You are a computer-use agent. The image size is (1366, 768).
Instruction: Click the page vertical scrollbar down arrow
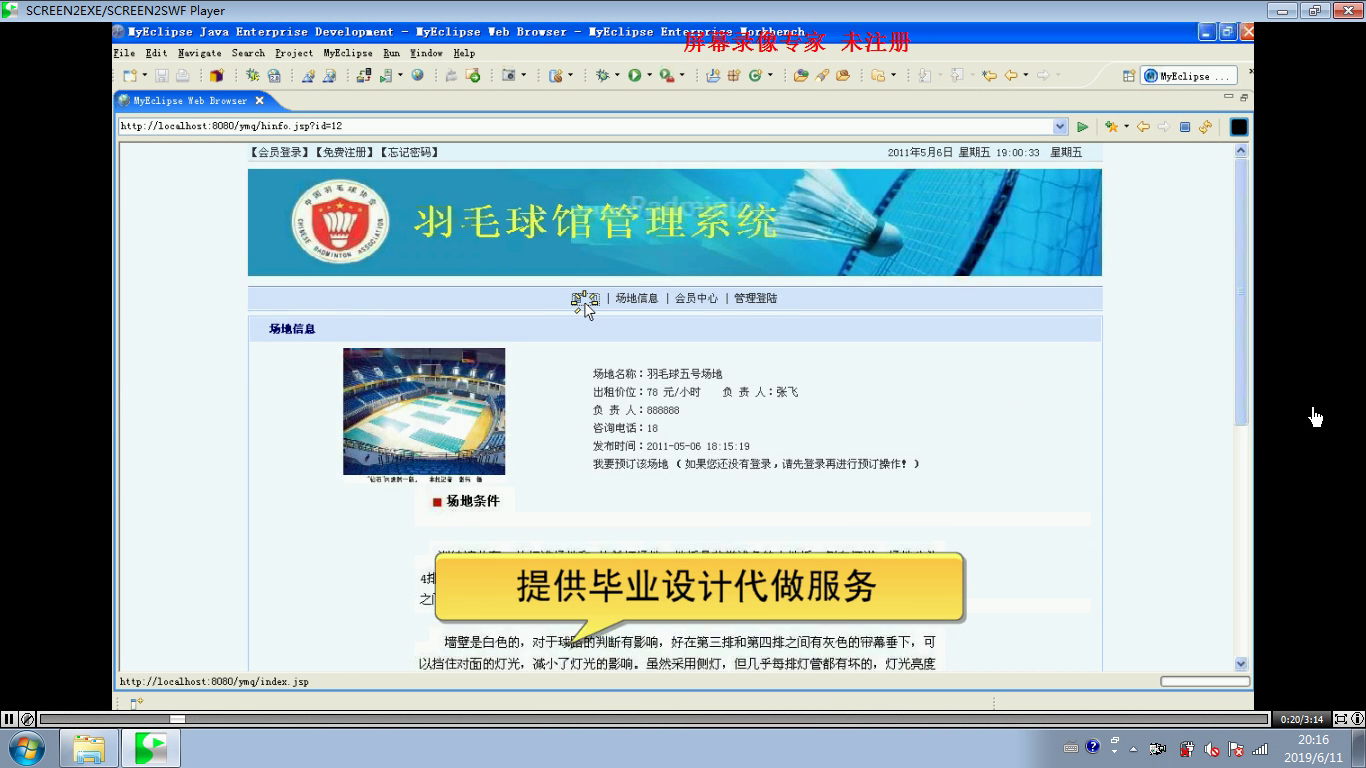tap(1241, 663)
